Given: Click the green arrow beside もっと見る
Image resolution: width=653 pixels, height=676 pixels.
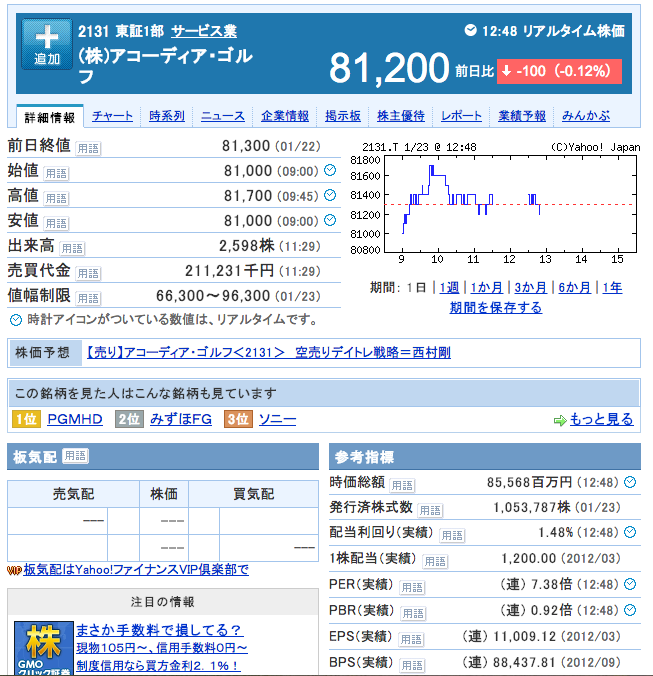Looking at the screenshot, I should tap(560, 420).
